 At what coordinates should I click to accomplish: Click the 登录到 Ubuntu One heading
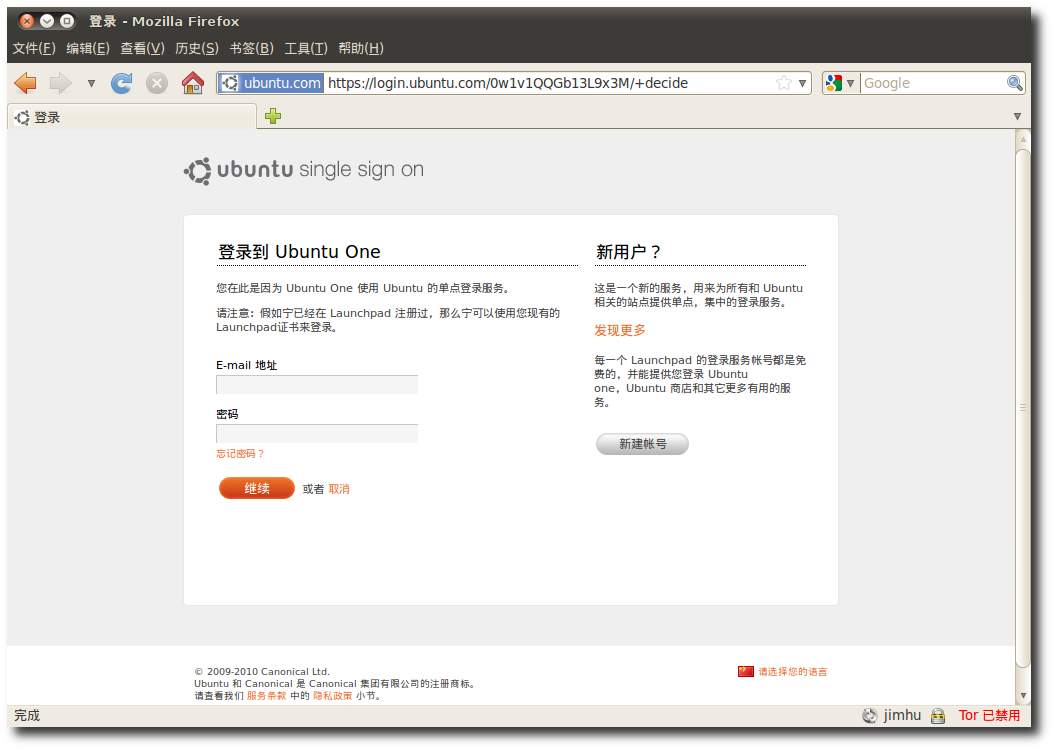click(x=299, y=252)
